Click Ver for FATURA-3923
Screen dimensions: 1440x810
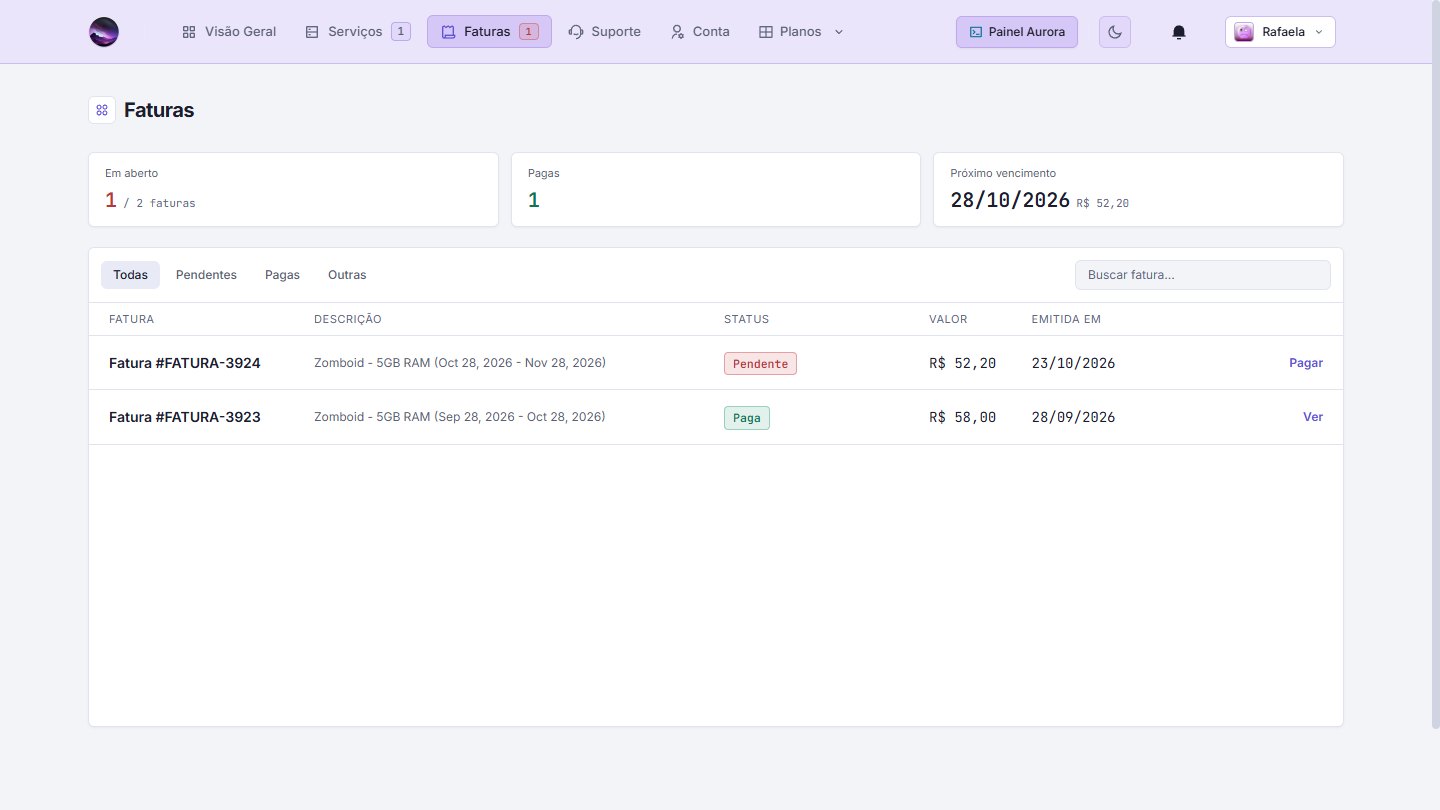pyautogui.click(x=1313, y=417)
